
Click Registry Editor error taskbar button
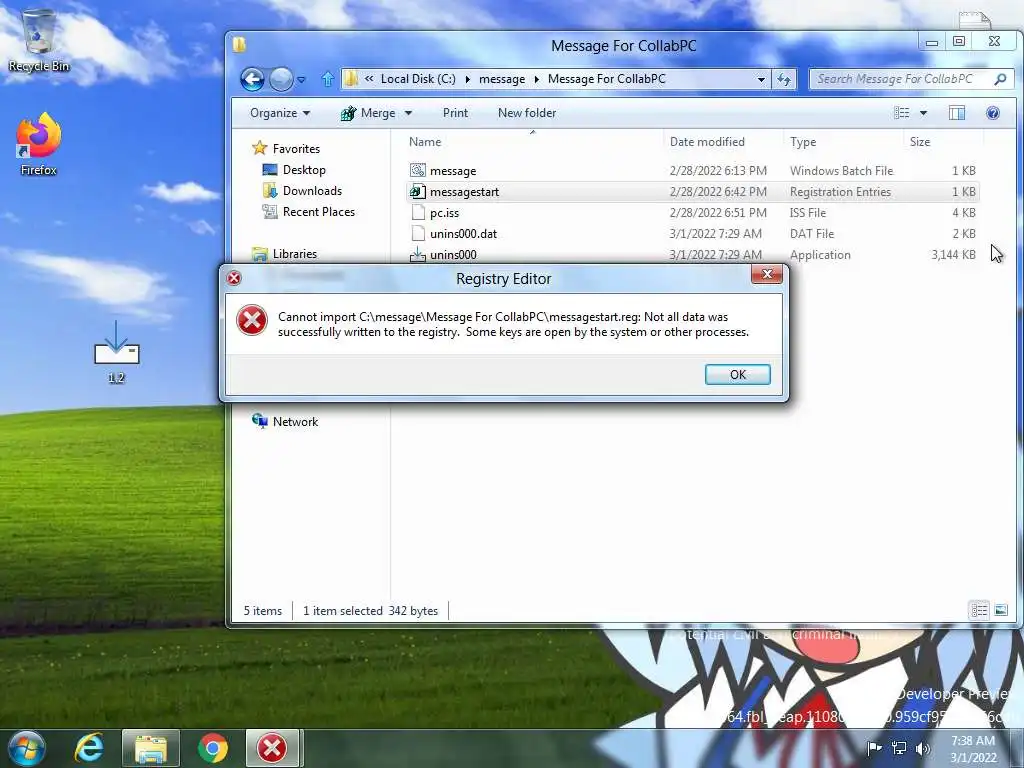point(272,748)
